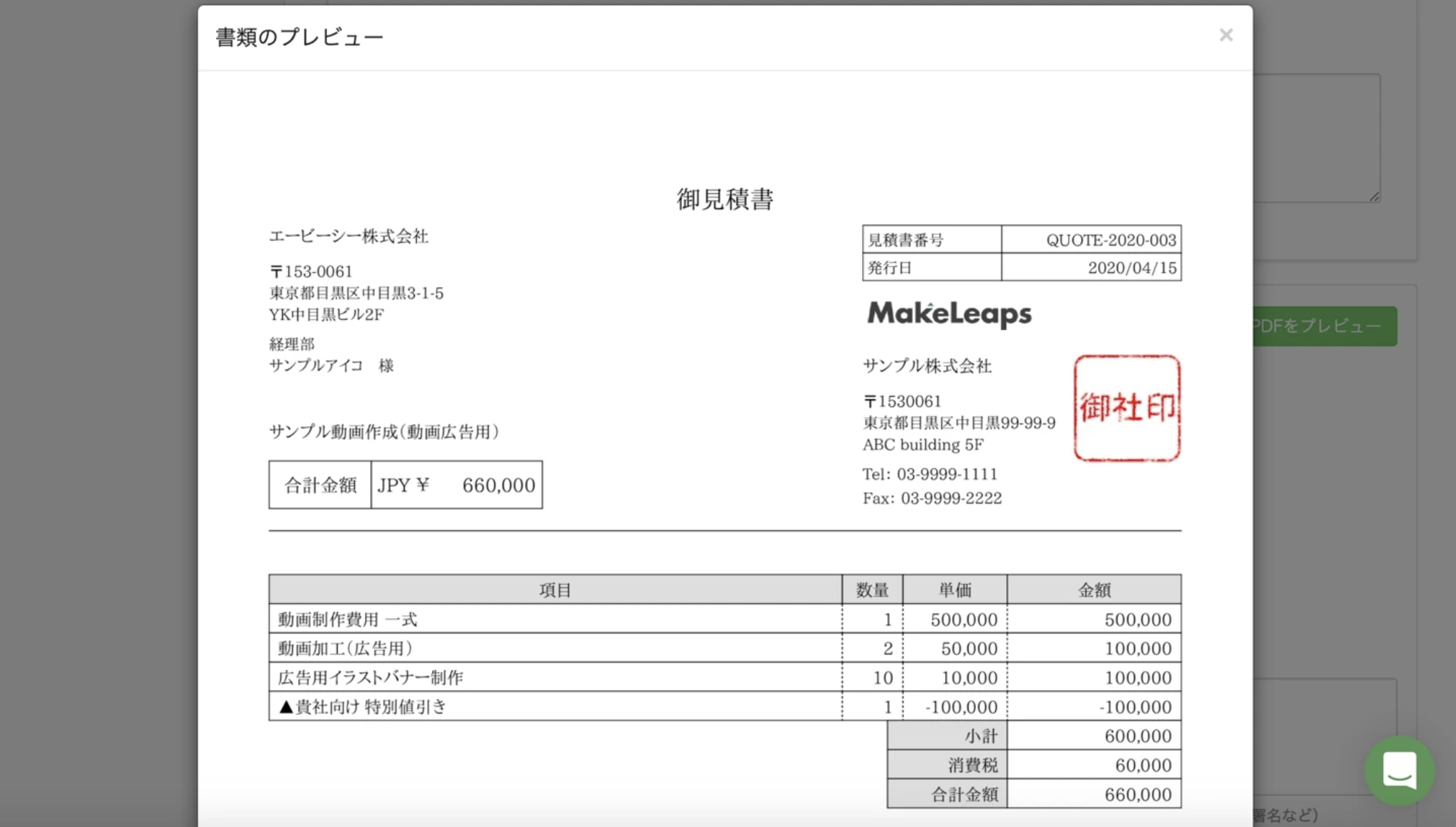Image resolution: width=1456 pixels, height=827 pixels.
Task: Click the PDFをプレビュー green button
Action: point(1325,326)
